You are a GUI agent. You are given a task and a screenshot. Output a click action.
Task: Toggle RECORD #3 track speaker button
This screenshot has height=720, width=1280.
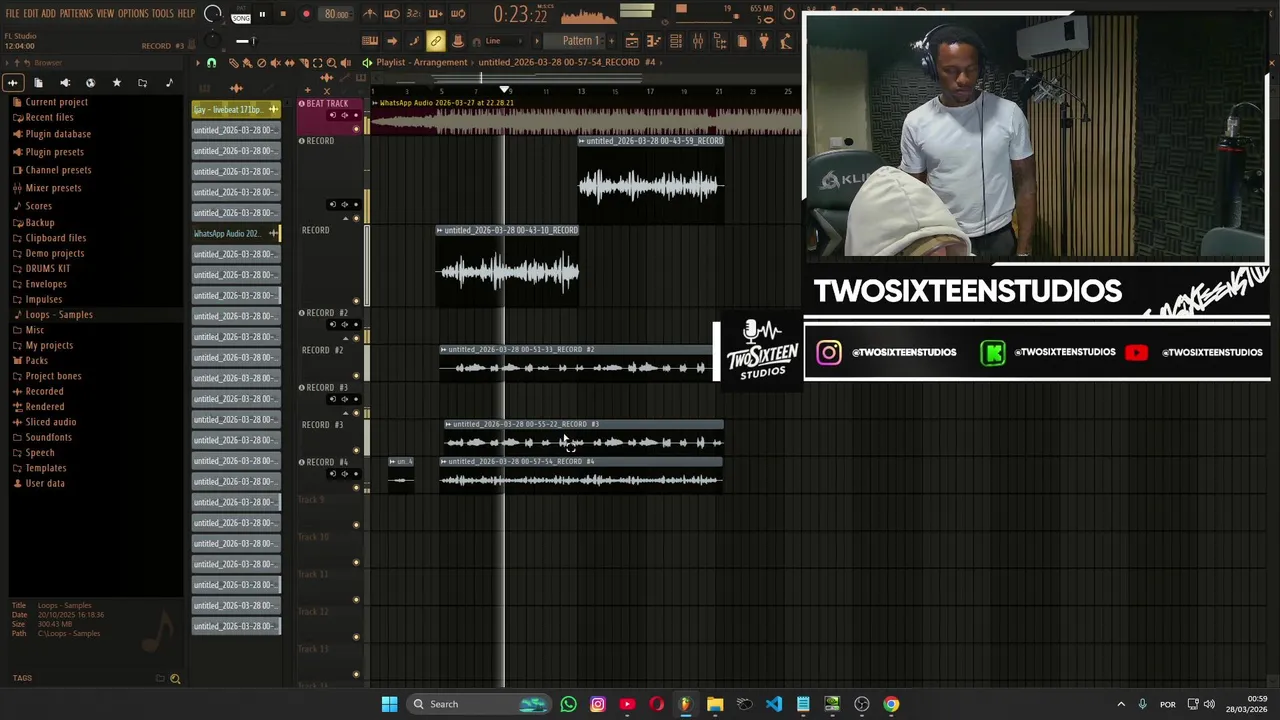pyautogui.click(x=345, y=399)
